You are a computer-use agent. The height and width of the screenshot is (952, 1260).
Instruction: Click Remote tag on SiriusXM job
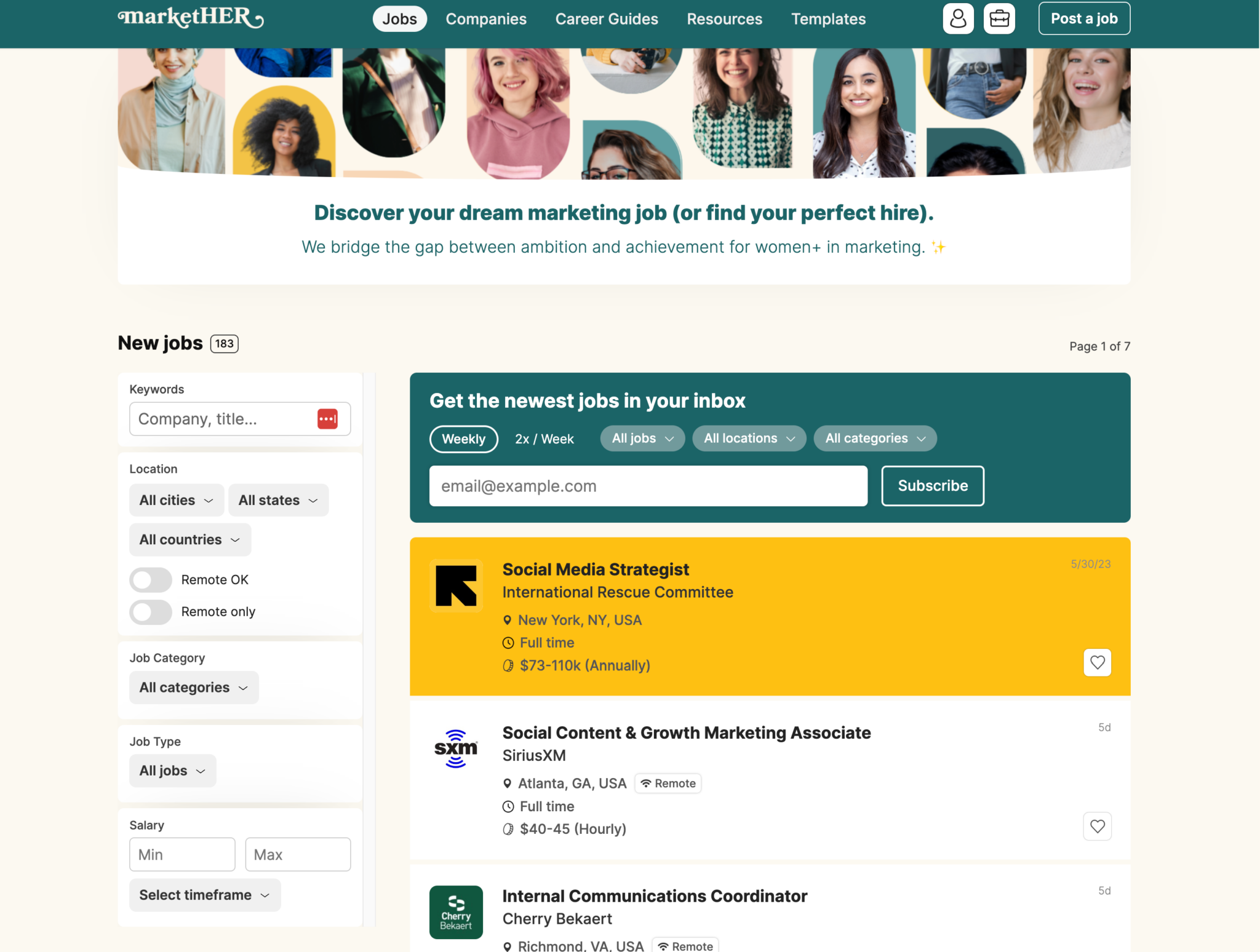pos(668,783)
